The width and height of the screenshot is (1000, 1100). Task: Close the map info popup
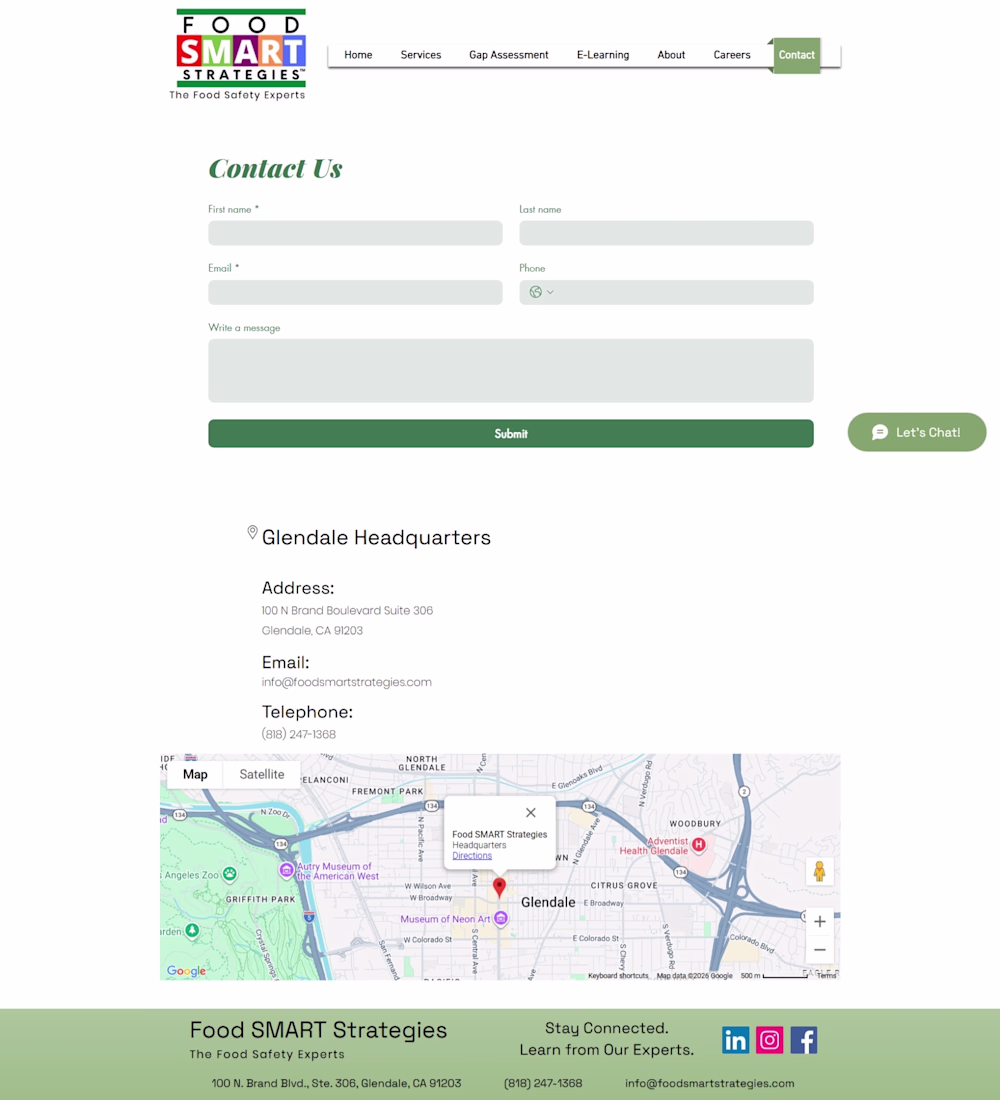tap(531, 812)
